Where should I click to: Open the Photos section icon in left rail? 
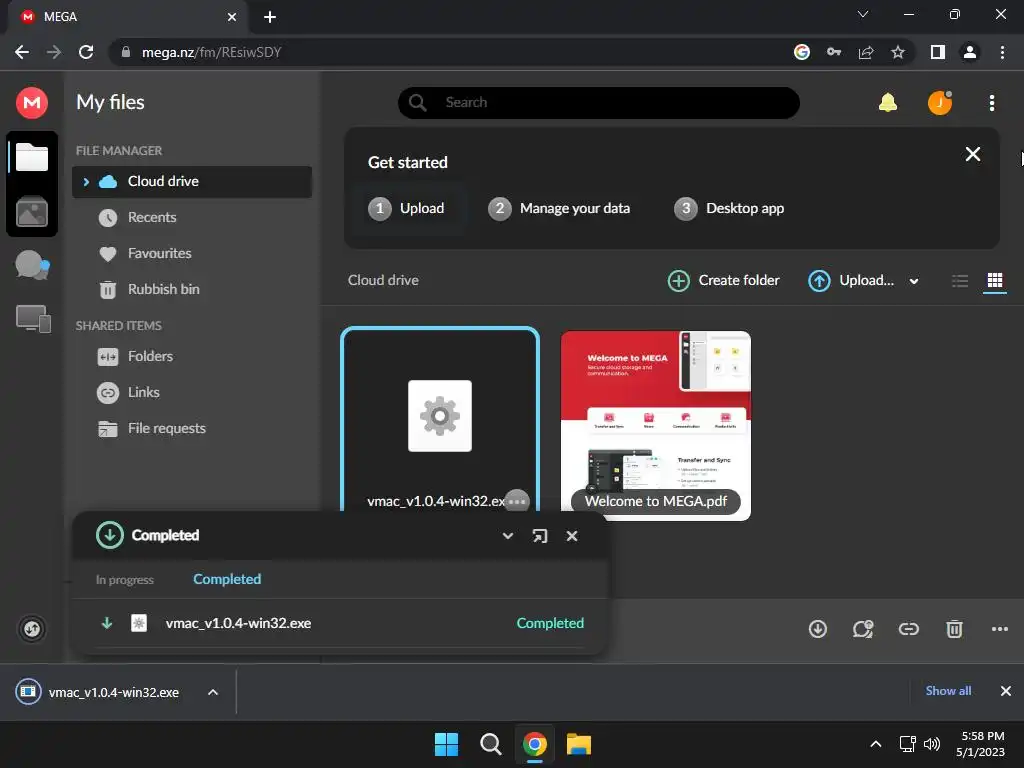[31, 212]
